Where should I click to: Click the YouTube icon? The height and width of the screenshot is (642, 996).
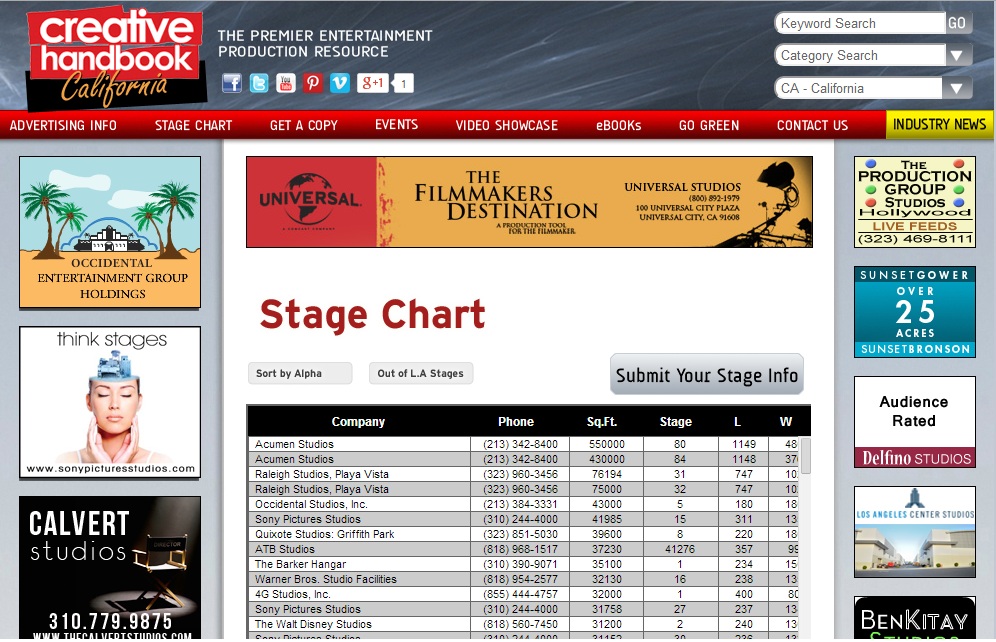(286, 83)
